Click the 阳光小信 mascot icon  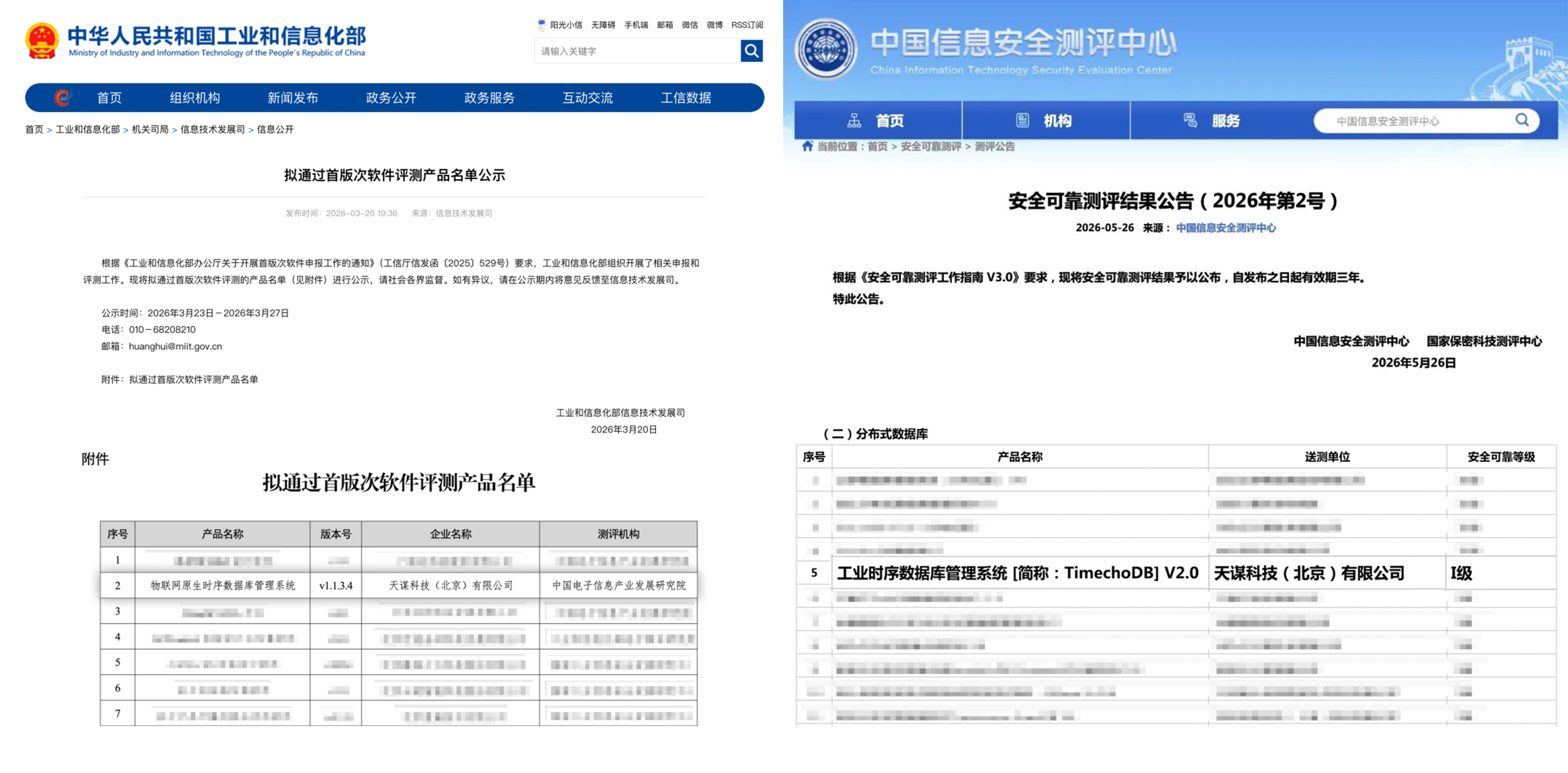click(541, 24)
